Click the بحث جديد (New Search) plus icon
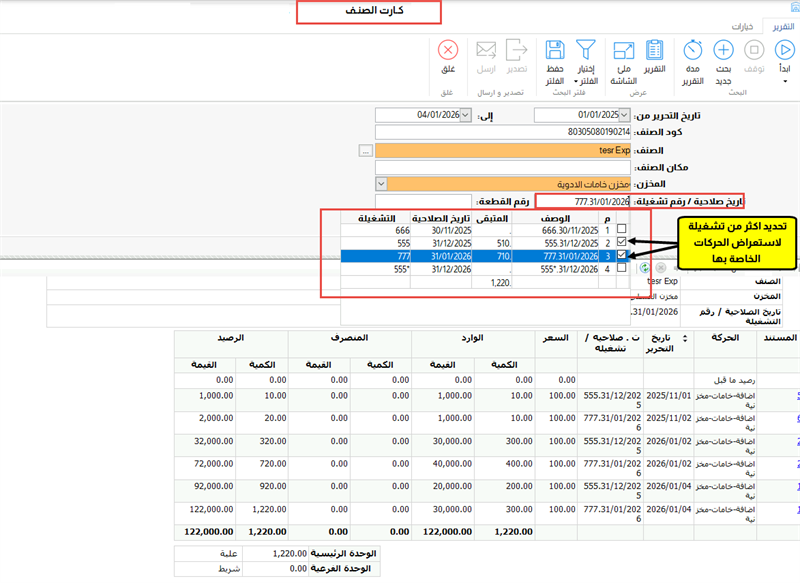 point(724,49)
